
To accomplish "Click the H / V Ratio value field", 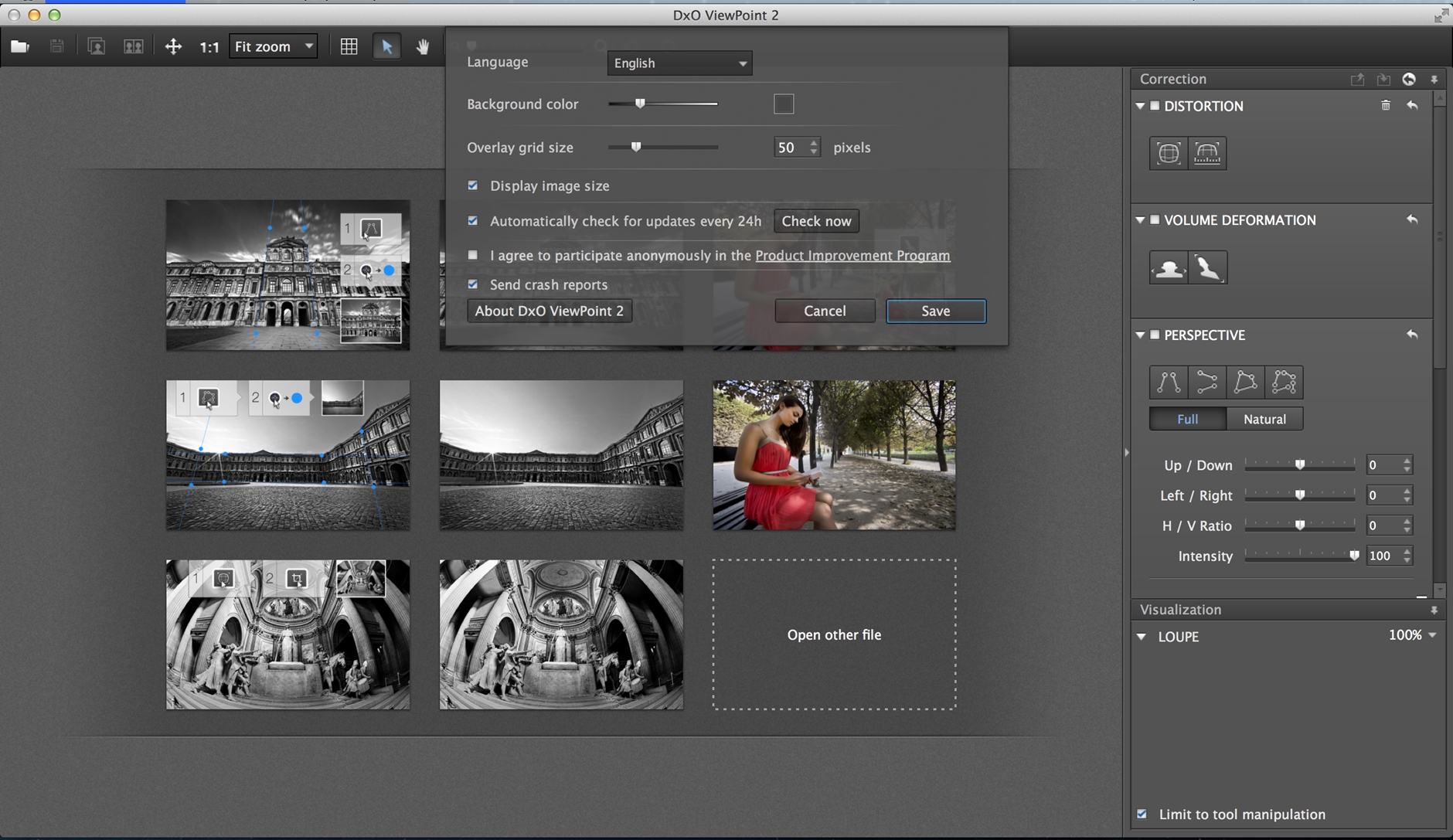I will point(1383,525).
